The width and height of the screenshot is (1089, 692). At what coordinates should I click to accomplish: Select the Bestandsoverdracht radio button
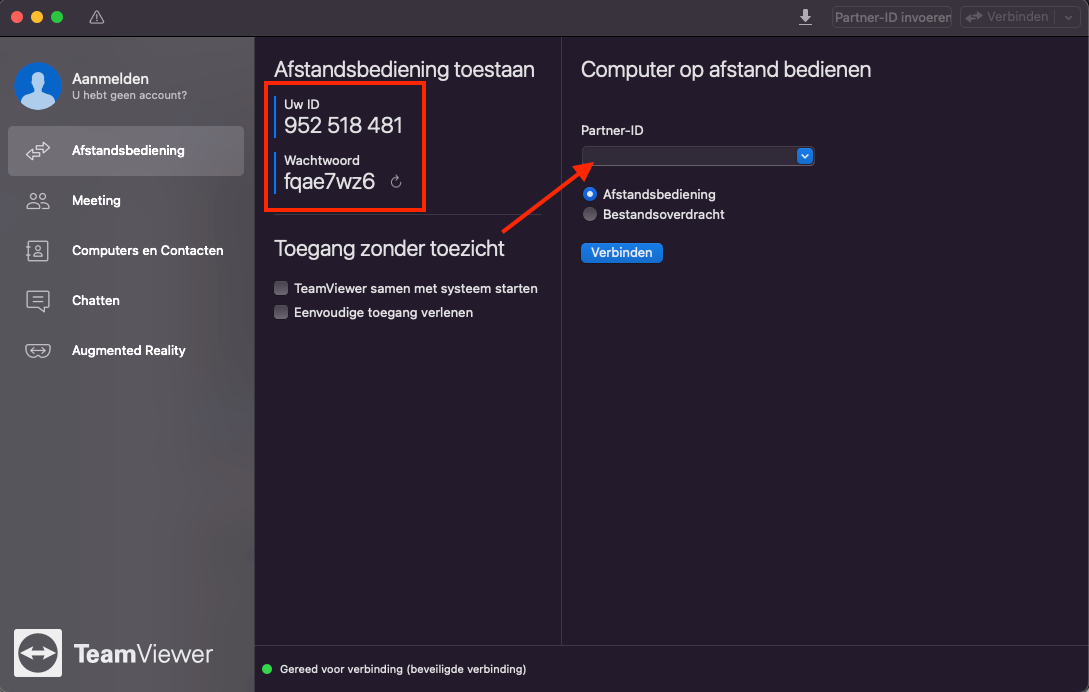590,215
